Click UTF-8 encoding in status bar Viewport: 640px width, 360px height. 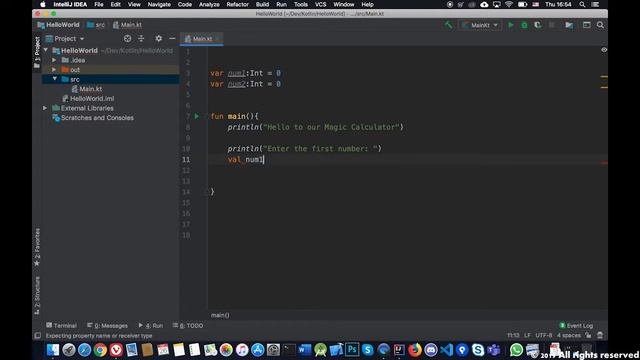544,335
